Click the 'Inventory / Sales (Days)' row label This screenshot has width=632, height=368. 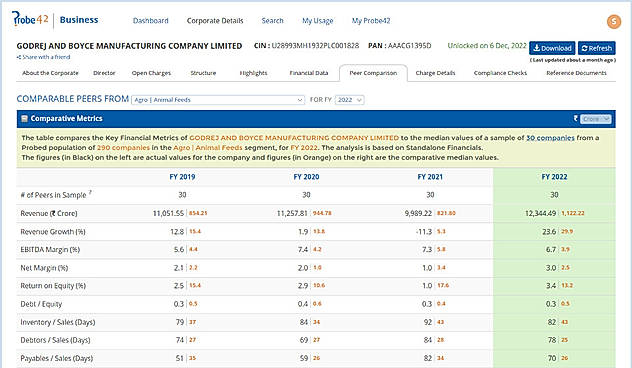(x=58, y=322)
